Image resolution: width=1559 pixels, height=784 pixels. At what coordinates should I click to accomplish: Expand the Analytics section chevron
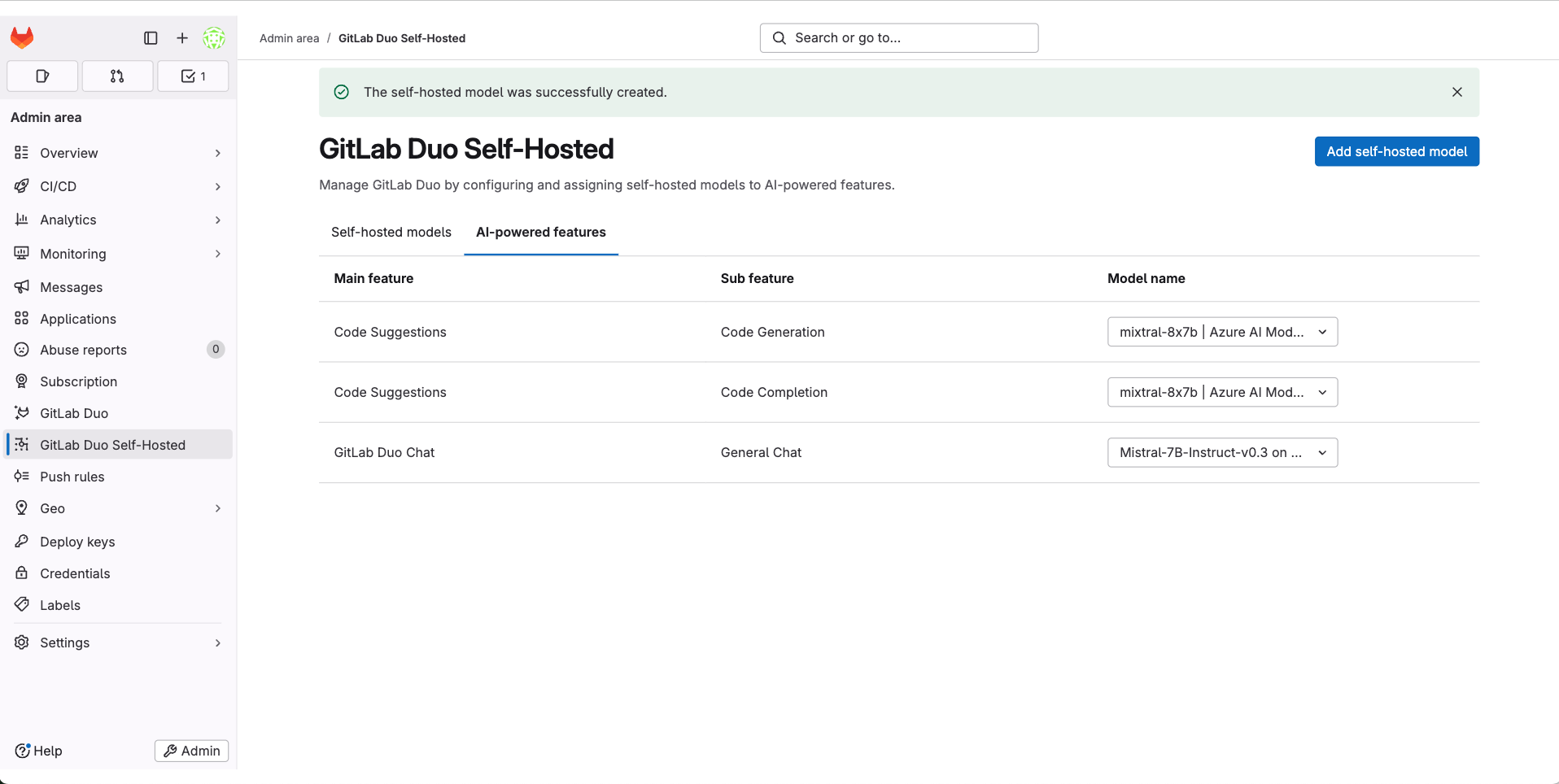(218, 220)
